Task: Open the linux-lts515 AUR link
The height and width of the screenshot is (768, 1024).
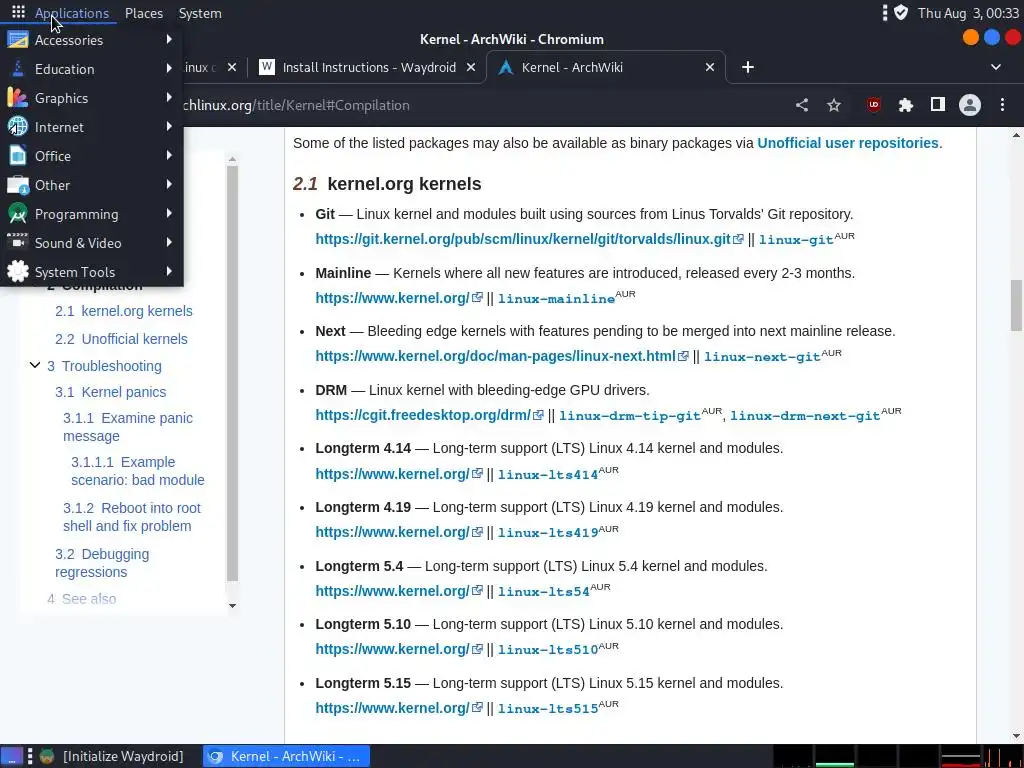Action: tap(548, 709)
